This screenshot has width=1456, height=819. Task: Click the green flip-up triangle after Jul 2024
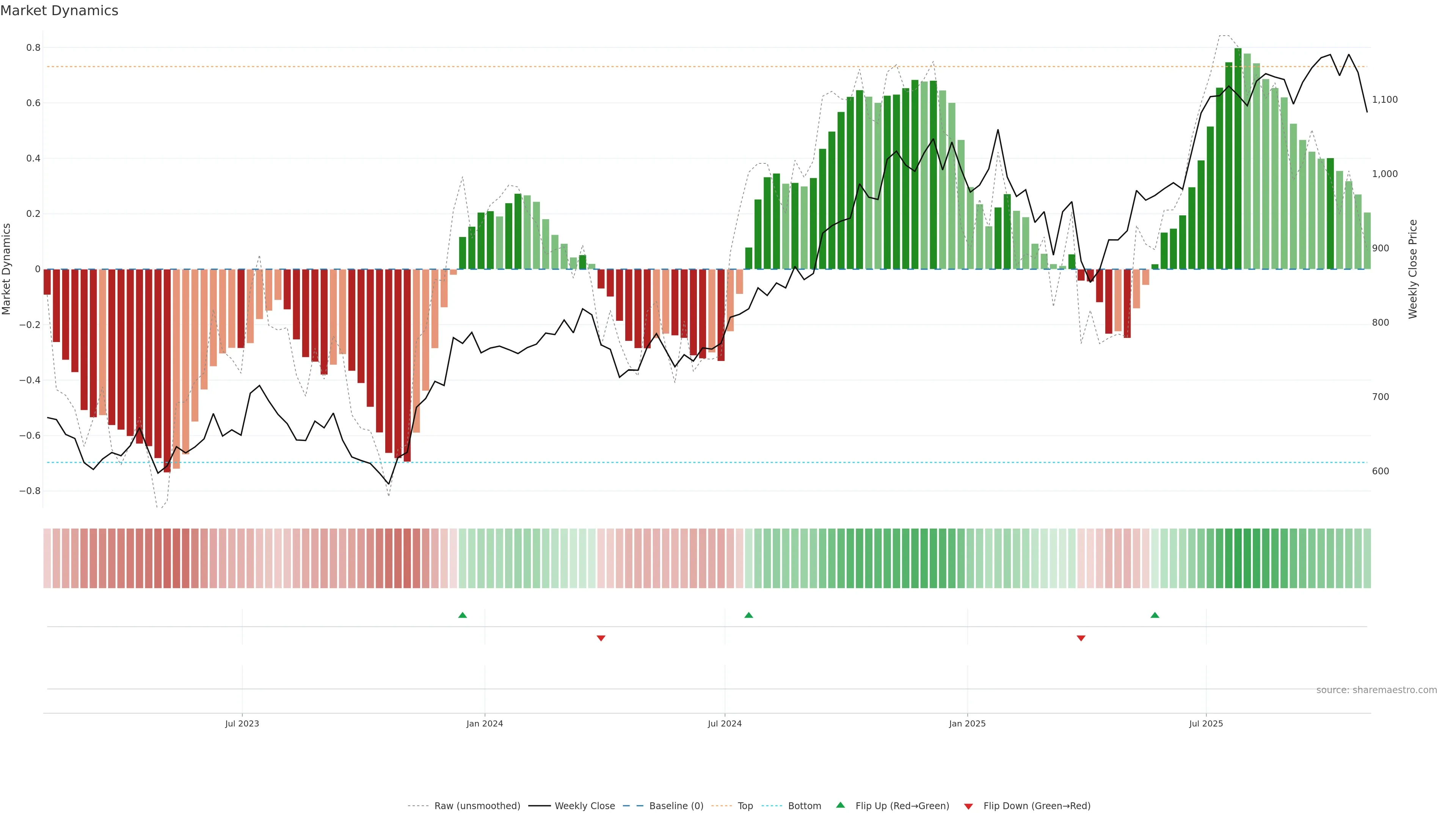(x=748, y=615)
